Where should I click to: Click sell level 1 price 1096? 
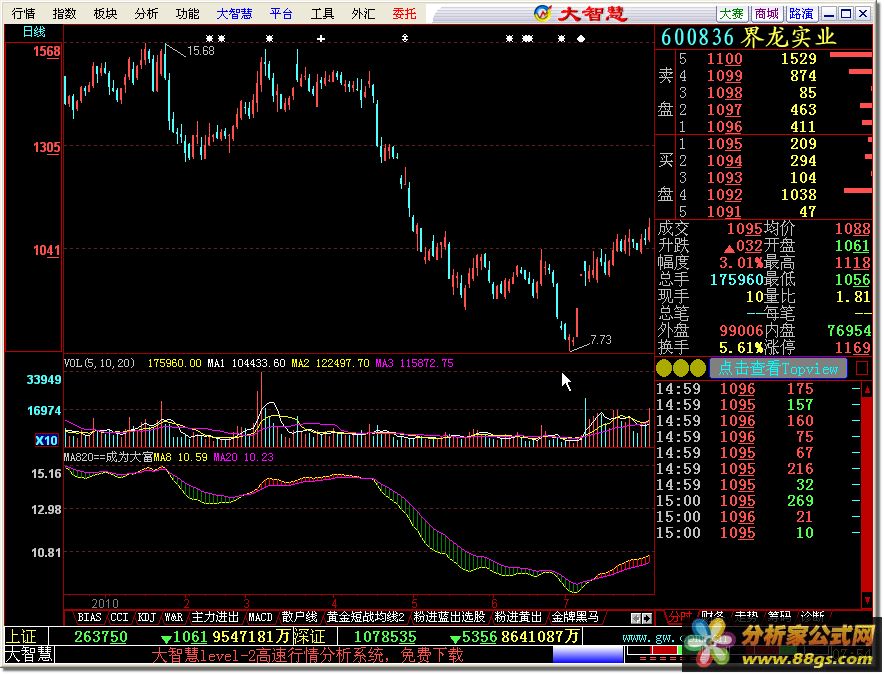[x=724, y=126]
